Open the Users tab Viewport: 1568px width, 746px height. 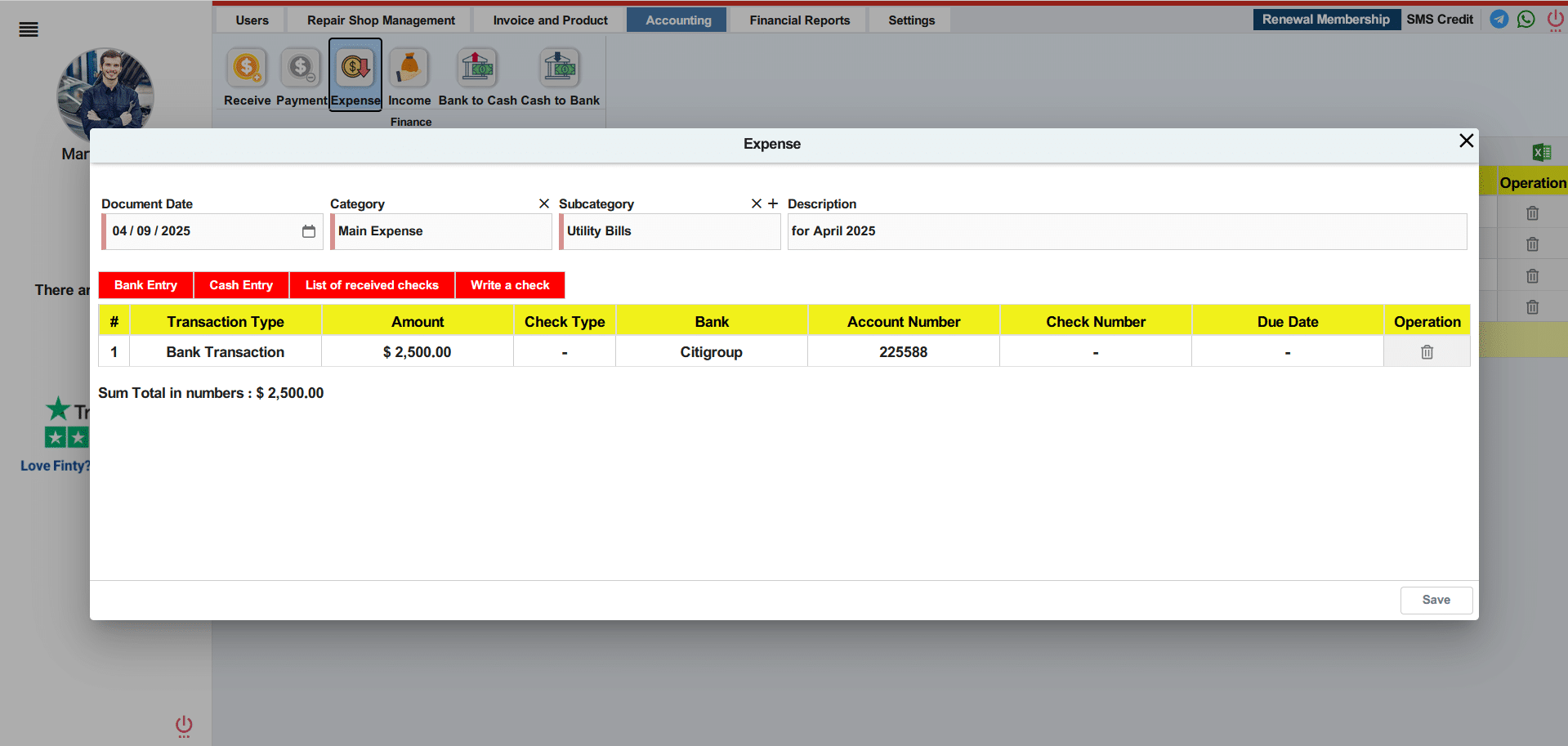(x=252, y=20)
